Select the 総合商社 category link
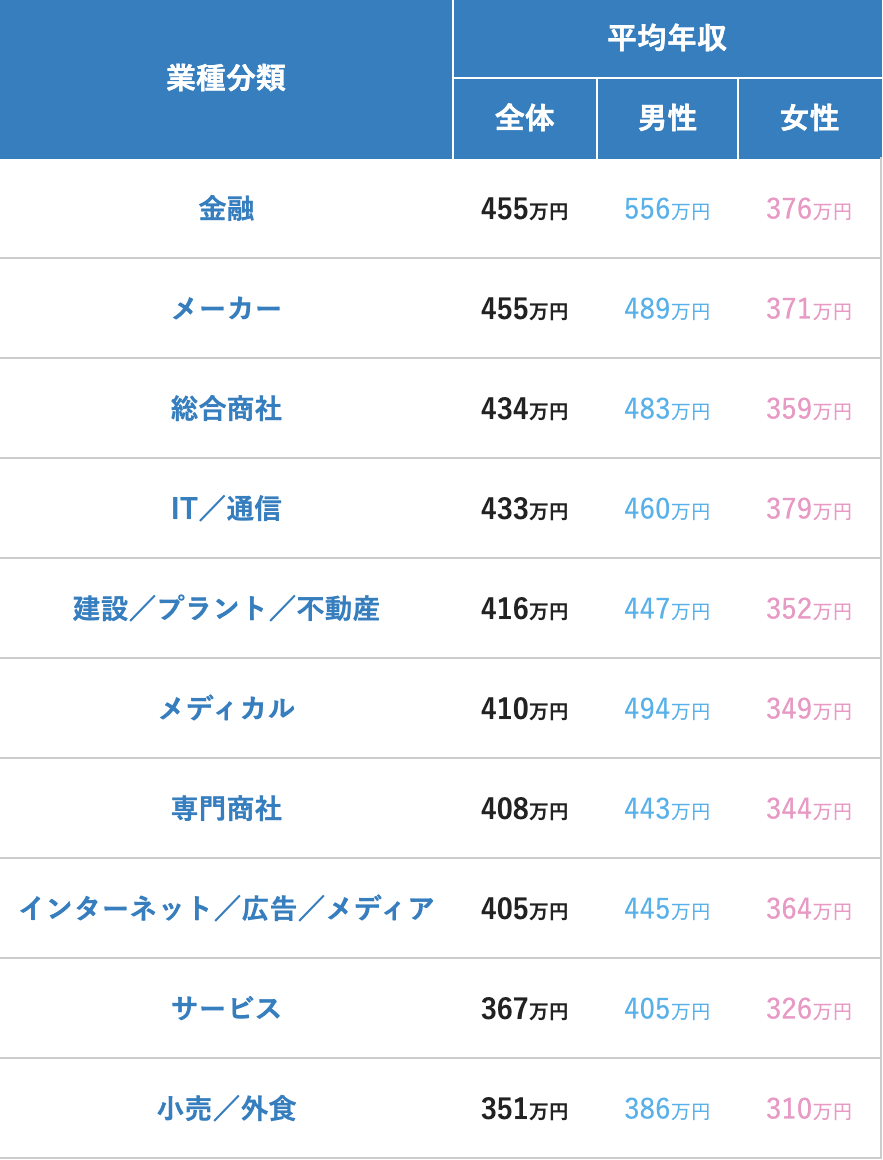 click(x=226, y=409)
